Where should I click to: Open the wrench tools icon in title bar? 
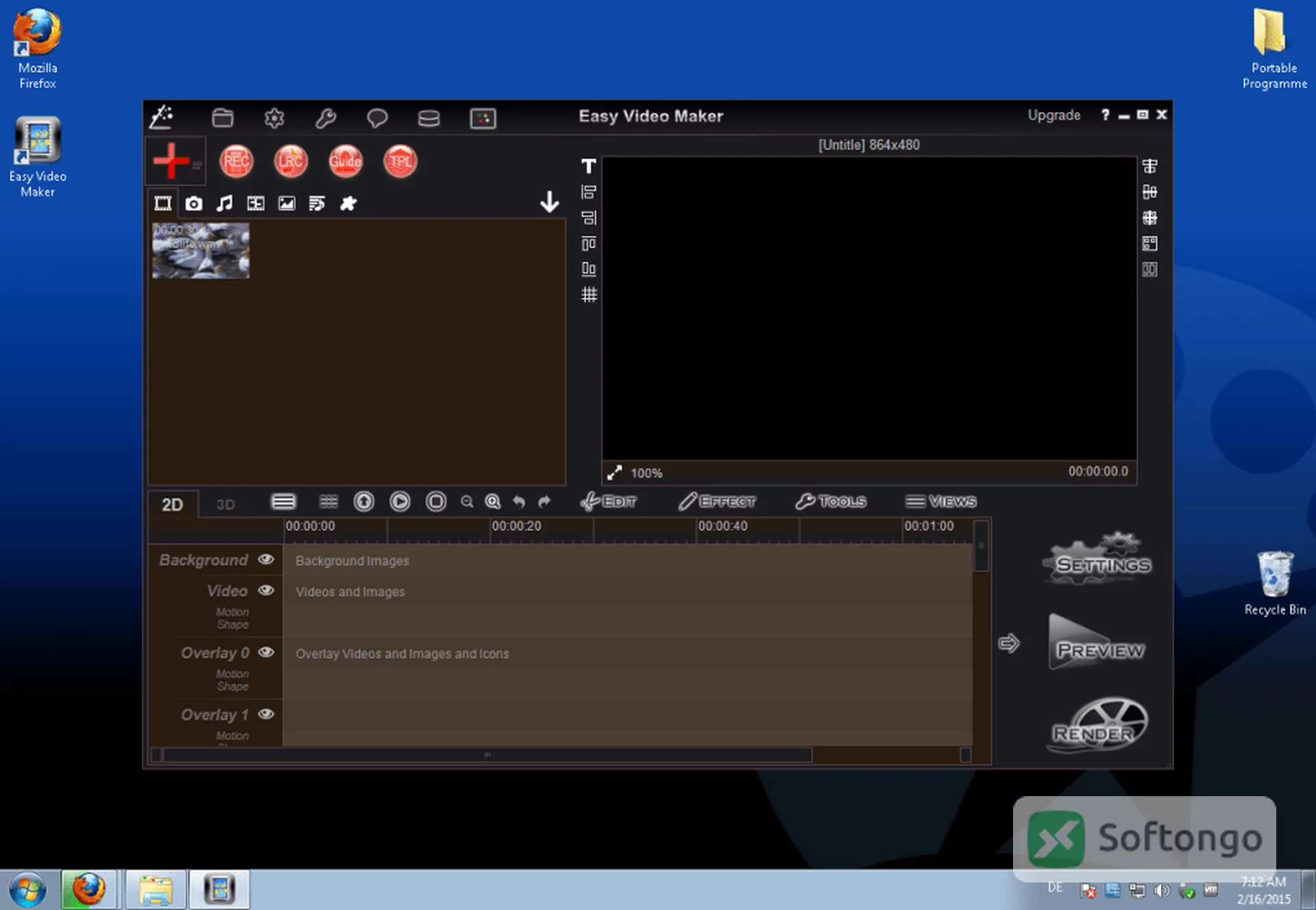[326, 119]
